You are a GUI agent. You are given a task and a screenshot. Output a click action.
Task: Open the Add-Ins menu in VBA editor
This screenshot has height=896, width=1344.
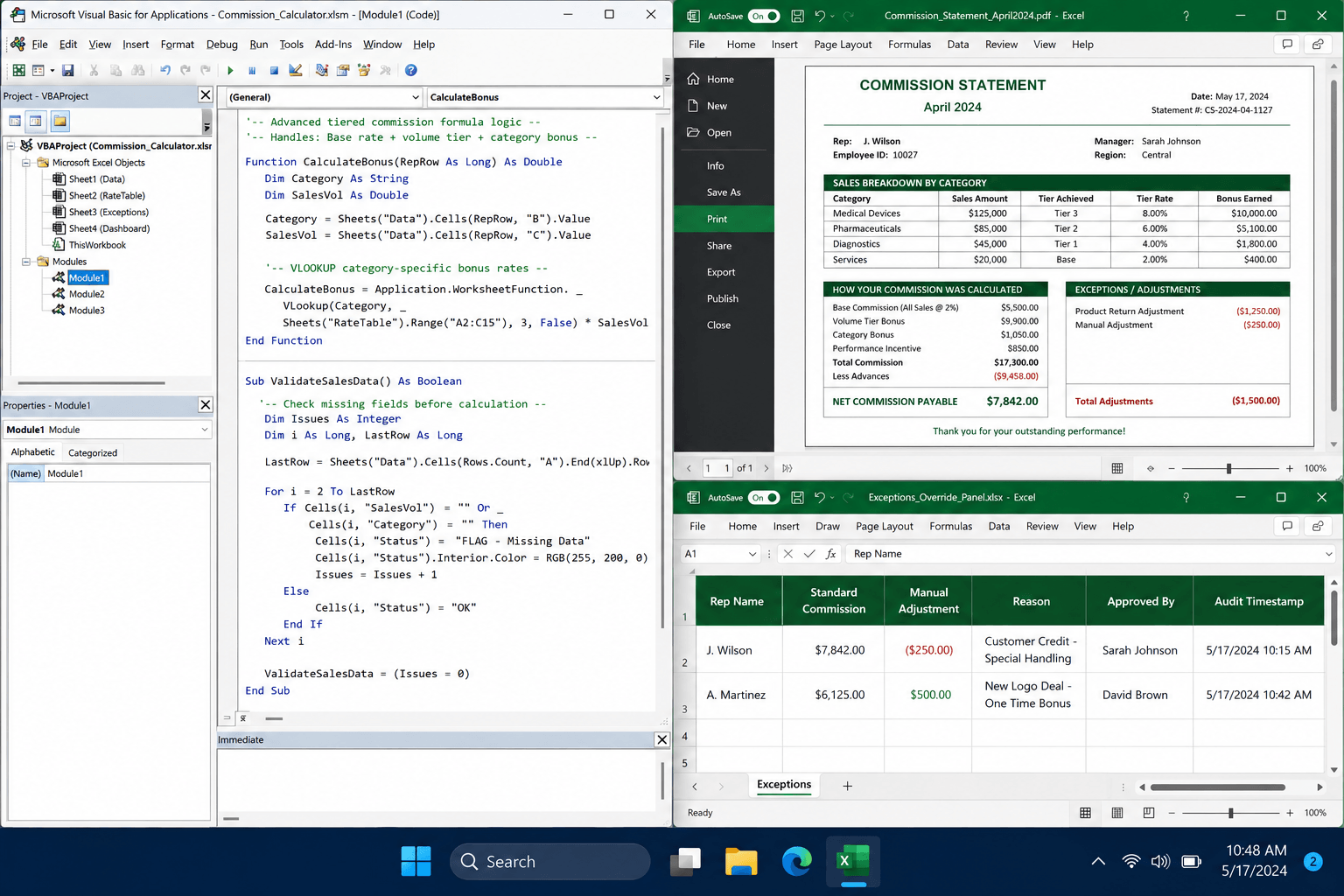click(333, 45)
